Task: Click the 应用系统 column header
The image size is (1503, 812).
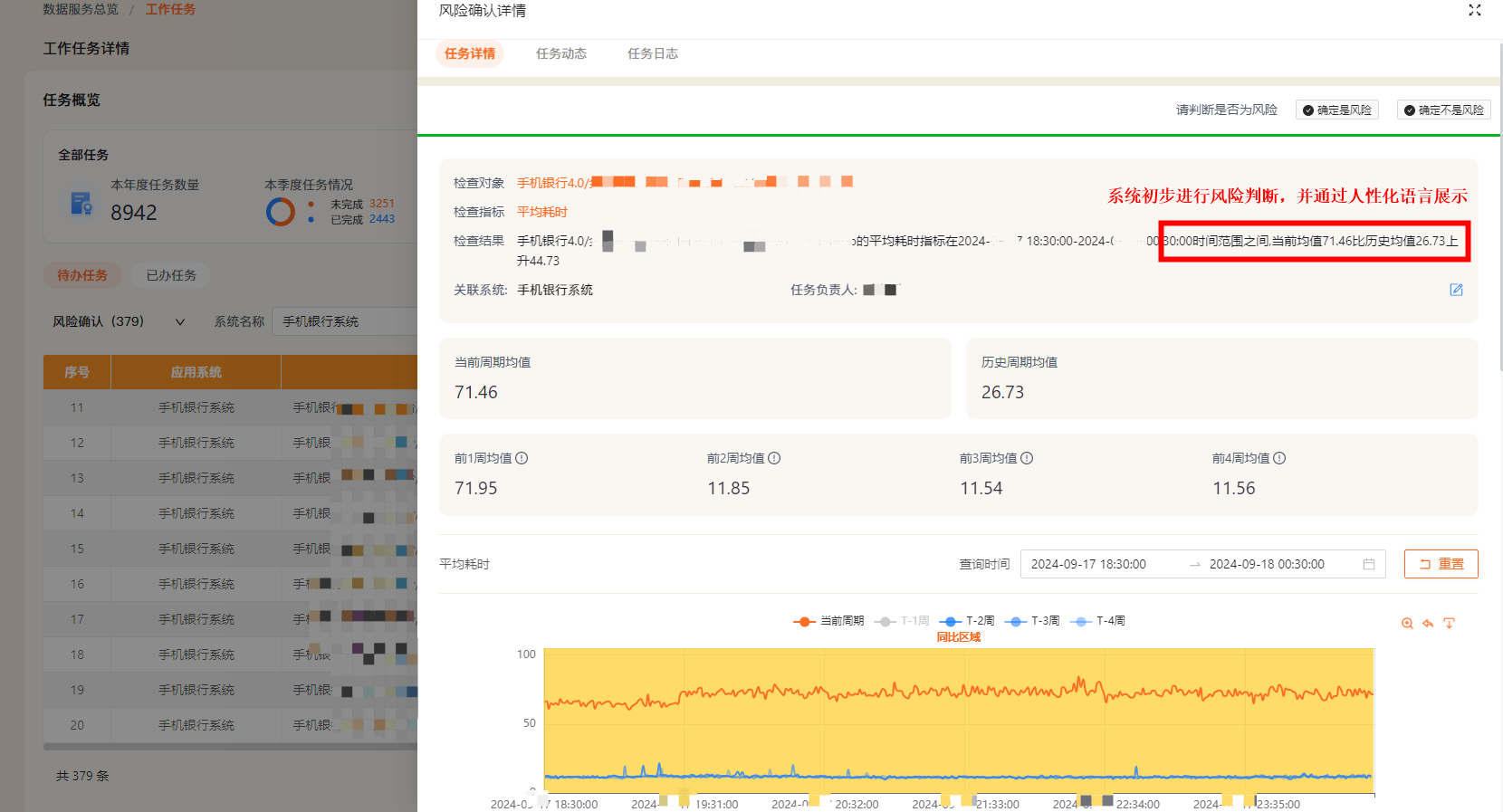Action: tap(196, 372)
